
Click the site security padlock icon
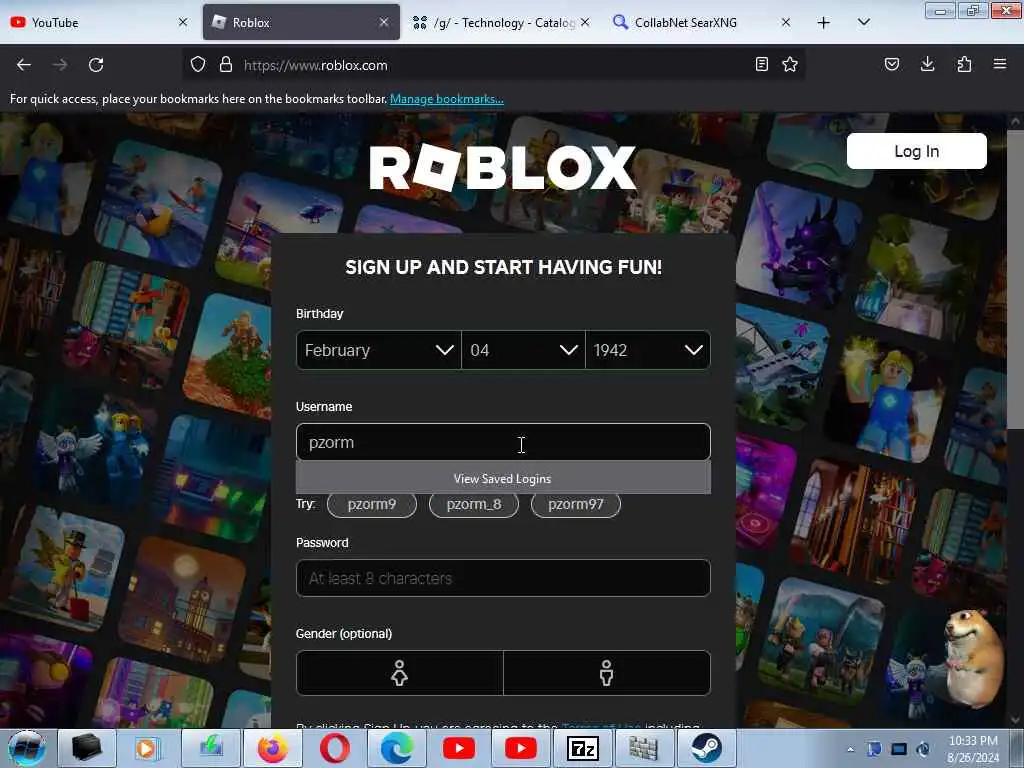click(x=226, y=65)
